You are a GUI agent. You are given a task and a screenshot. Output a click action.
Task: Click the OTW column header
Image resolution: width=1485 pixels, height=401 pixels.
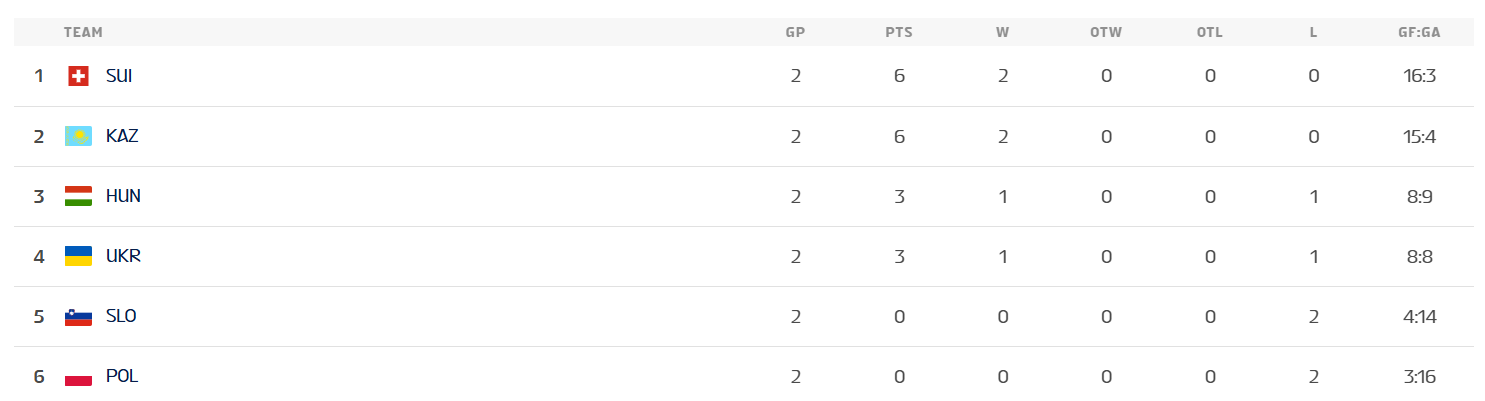tap(1106, 32)
